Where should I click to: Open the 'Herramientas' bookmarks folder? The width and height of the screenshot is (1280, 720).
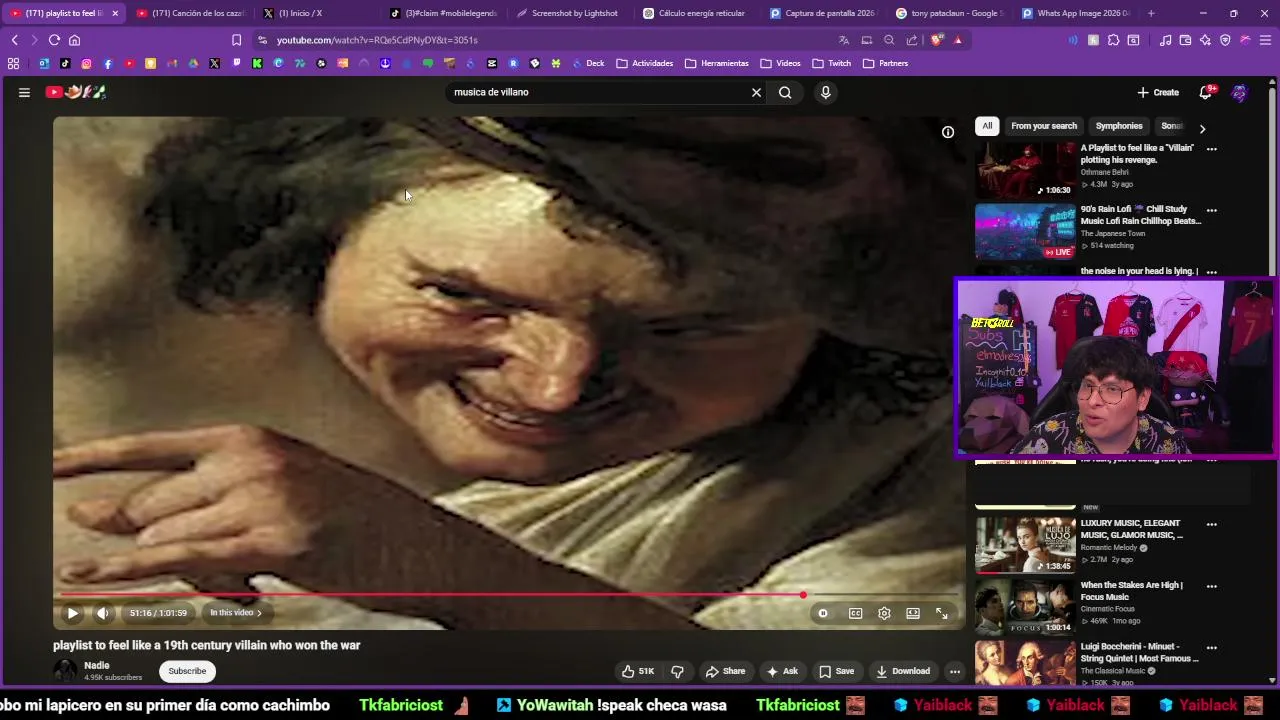click(716, 63)
